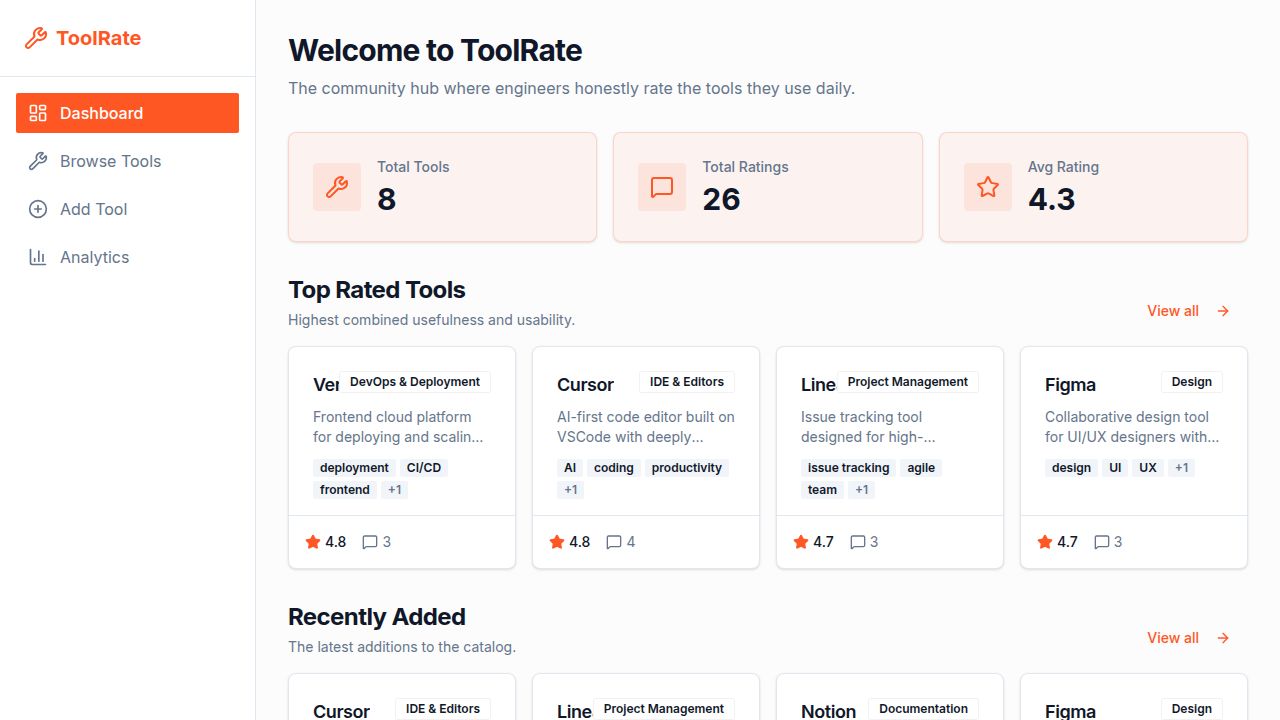Click the team tag on Linear card
1280x720 pixels.
823,490
